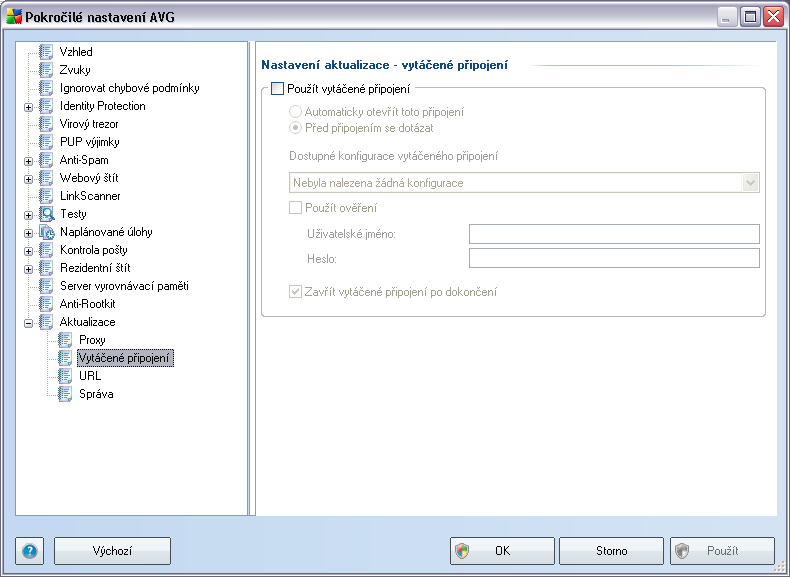Click the LinkScanner icon
Screen dimensions: 790x577
coord(46,196)
